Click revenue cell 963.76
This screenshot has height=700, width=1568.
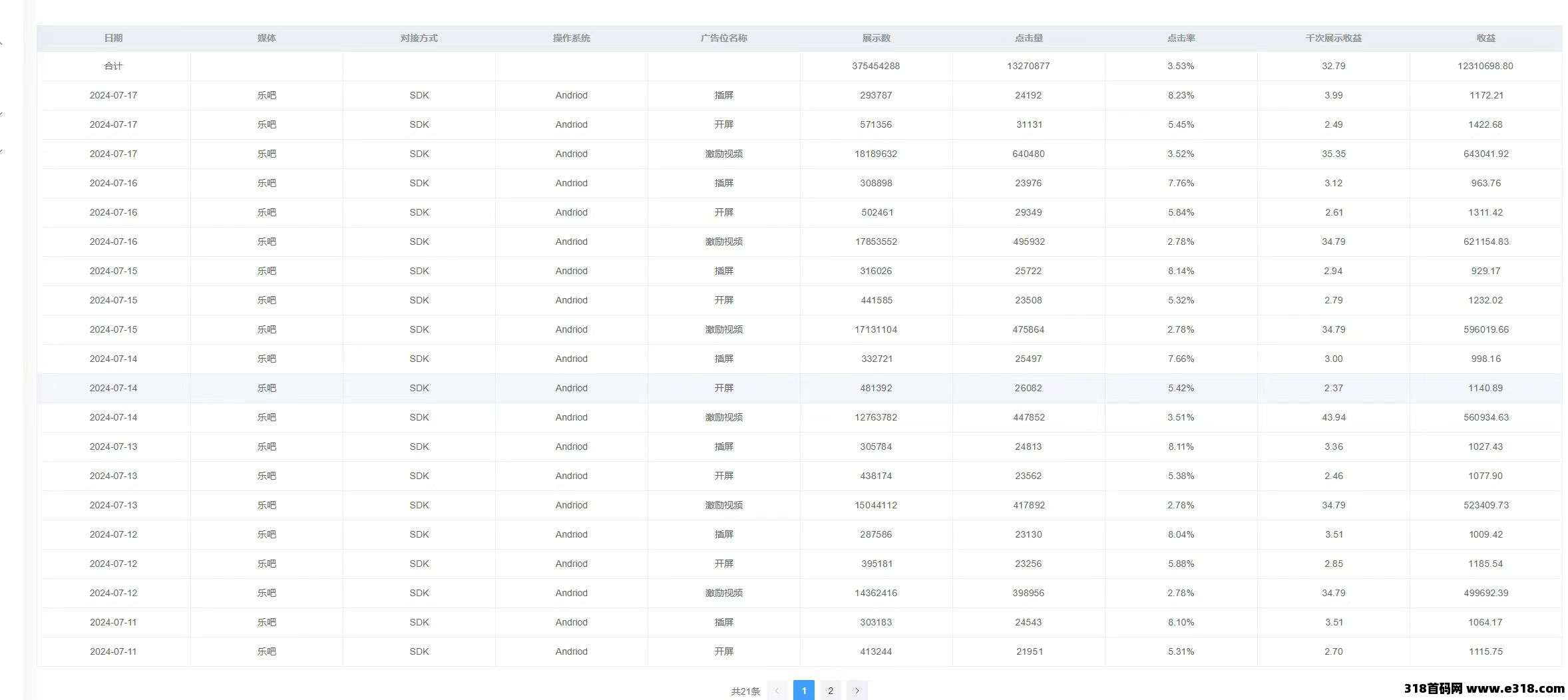click(1485, 183)
